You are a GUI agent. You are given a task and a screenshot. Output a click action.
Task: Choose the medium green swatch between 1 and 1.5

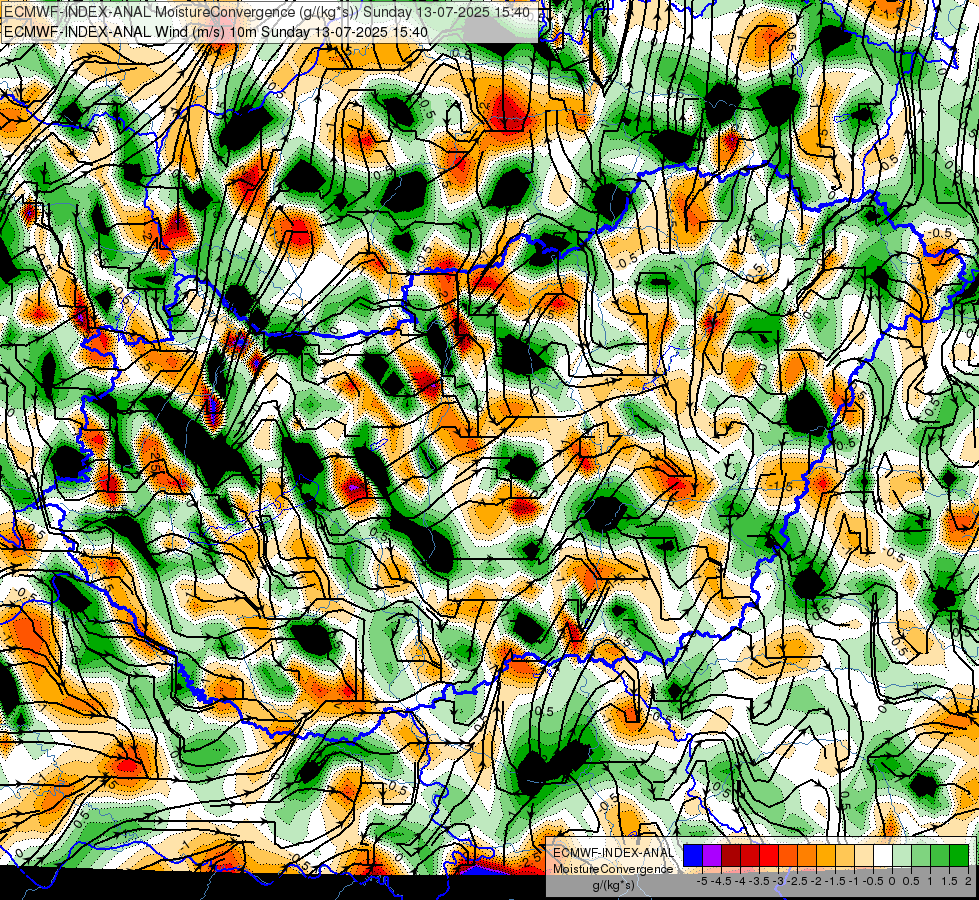(x=940, y=856)
